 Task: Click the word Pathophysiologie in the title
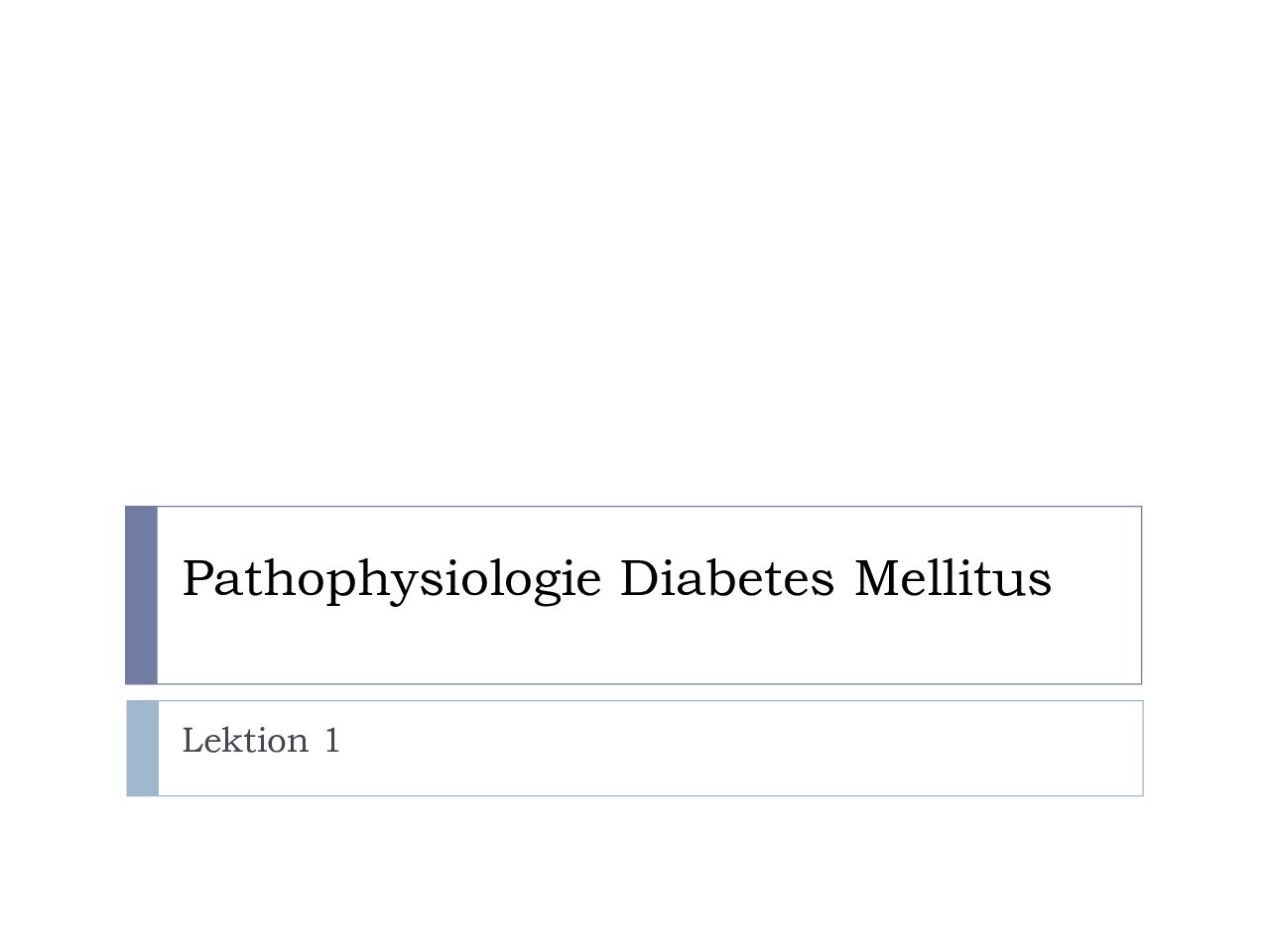392,580
